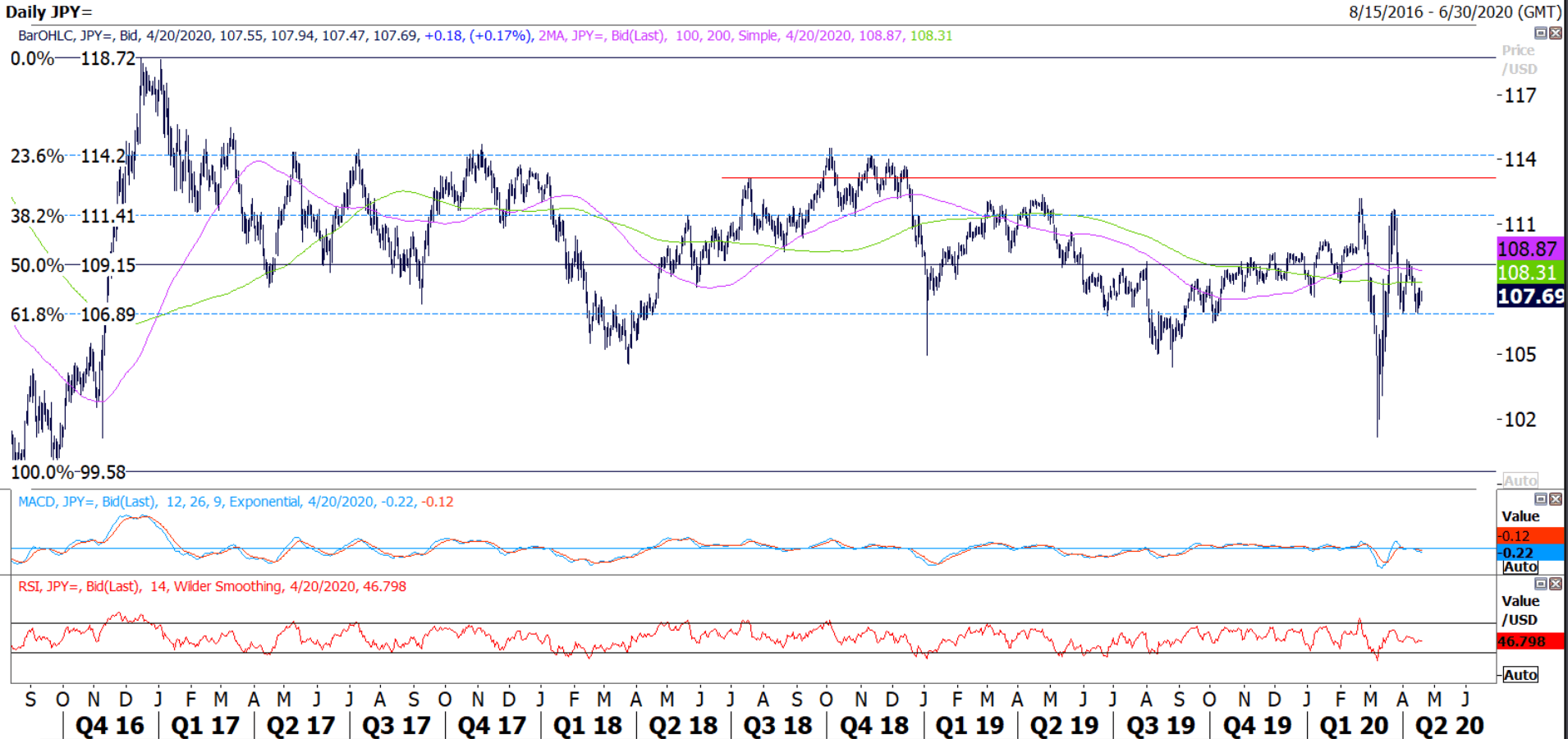Click the Q2 19 quarter label
1568x739 pixels.
(x=1064, y=726)
